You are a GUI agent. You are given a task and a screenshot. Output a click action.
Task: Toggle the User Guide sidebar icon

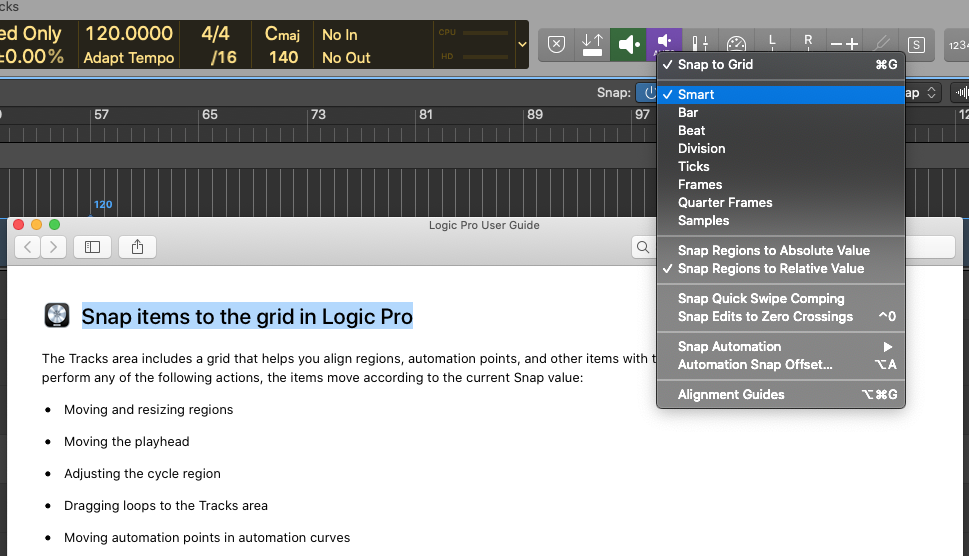point(92,247)
